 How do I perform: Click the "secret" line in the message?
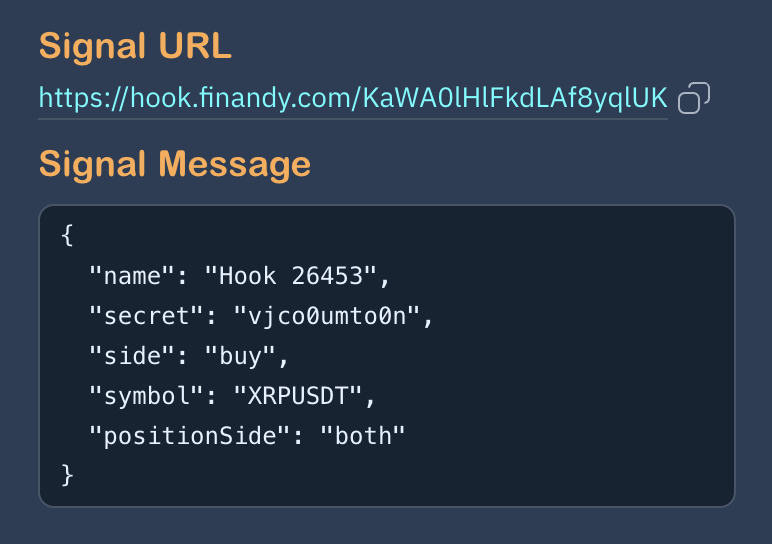tap(261, 316)
